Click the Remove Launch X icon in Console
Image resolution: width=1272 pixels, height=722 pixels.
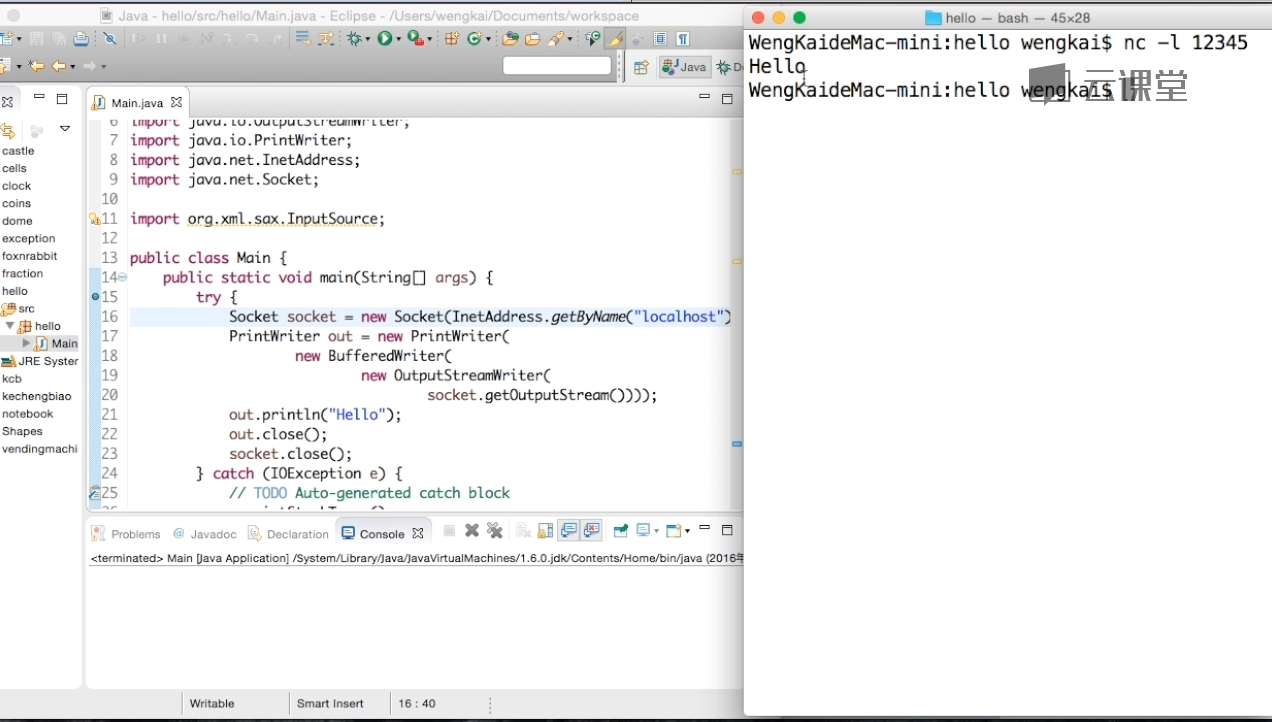472,531
